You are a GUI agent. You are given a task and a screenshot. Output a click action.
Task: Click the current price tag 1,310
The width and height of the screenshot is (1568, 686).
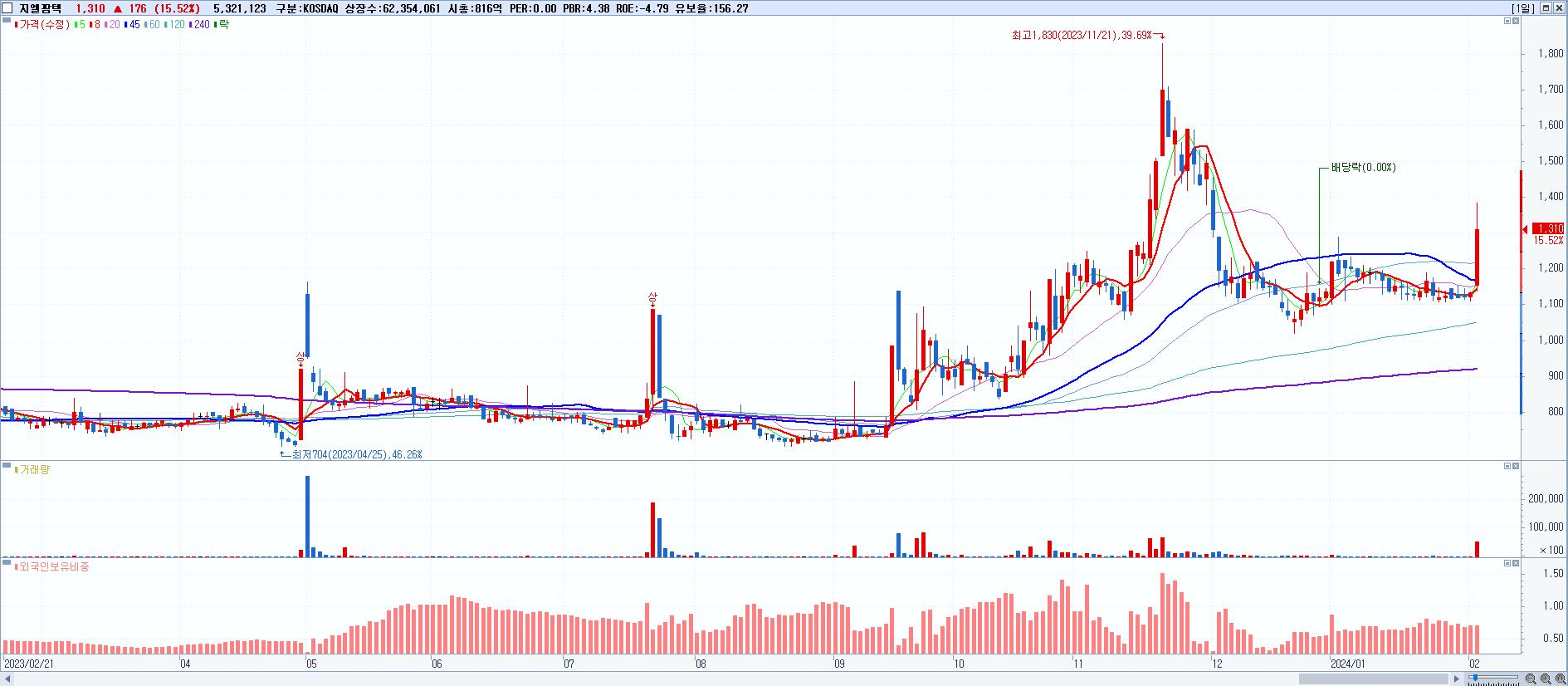tap(1547, 228)
